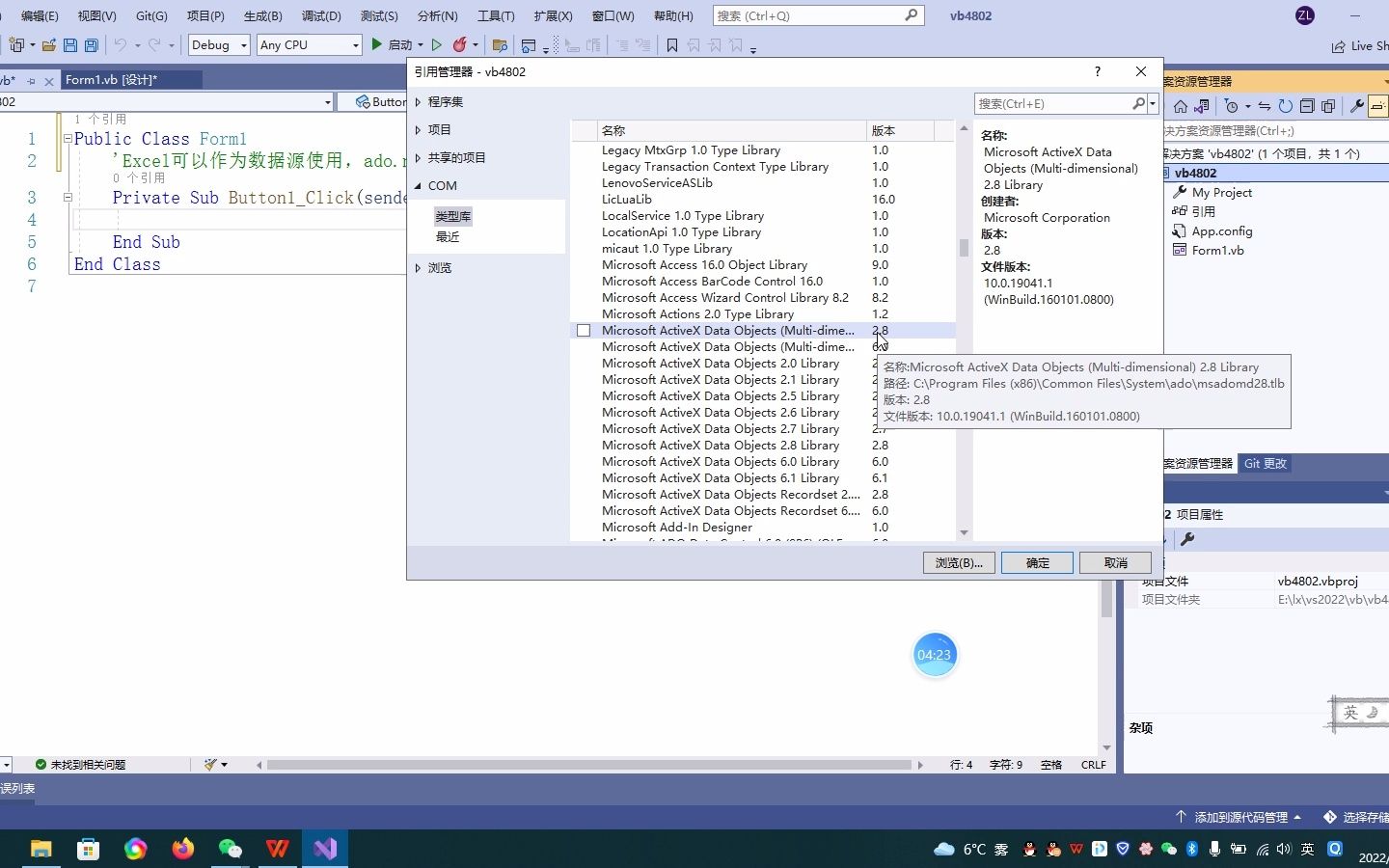Viewport: 1389px width, 868px height.
Task: Click the bookmark toggle icon in toolbar
Action: 672,45
